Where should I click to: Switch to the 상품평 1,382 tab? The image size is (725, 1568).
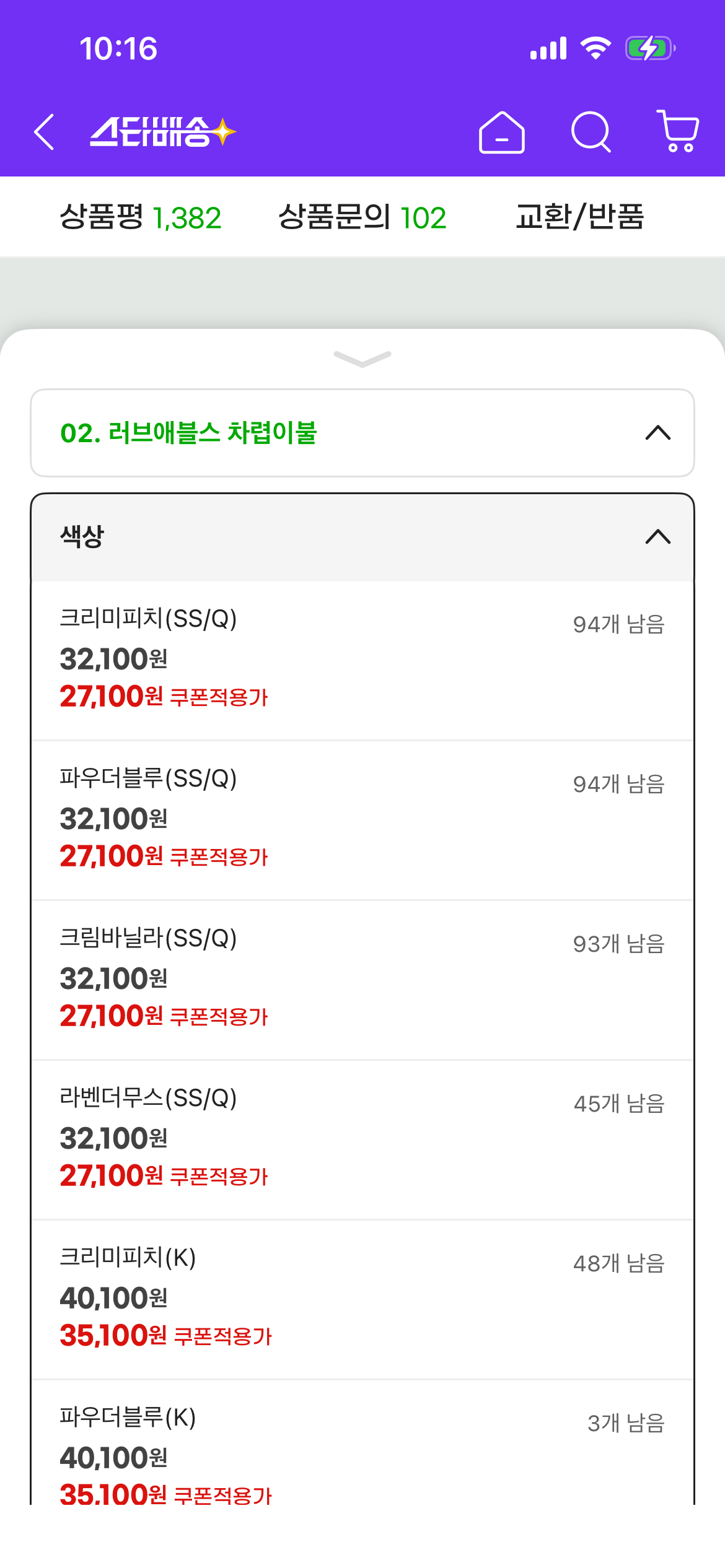[140, 217]
